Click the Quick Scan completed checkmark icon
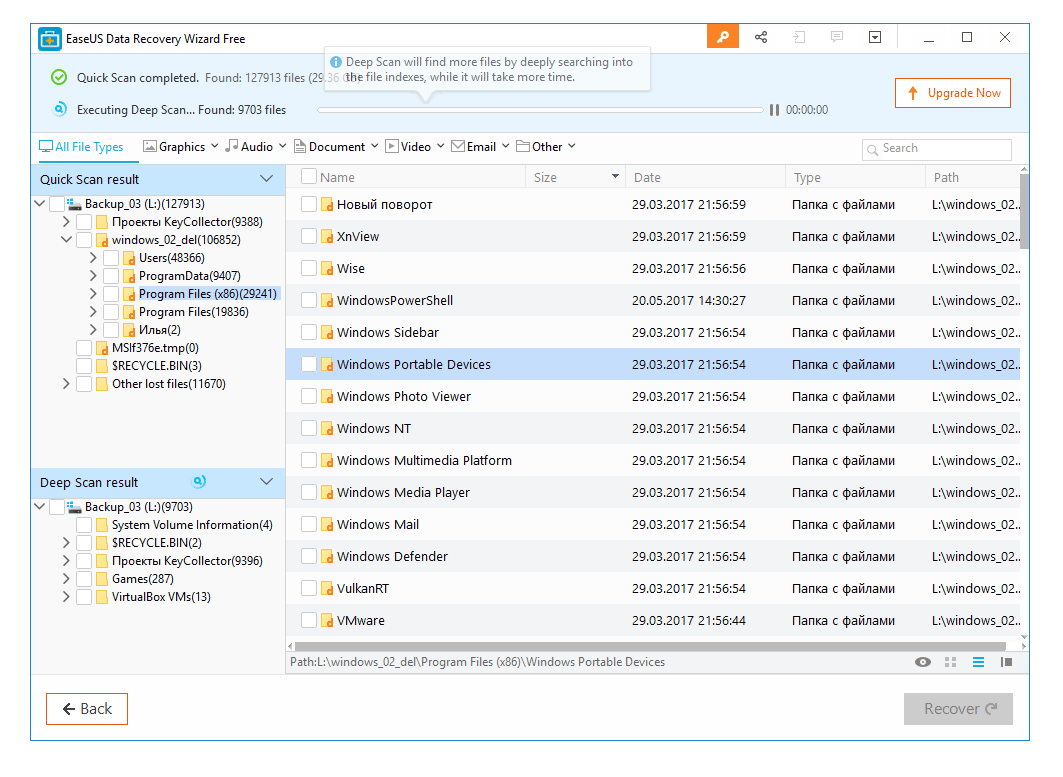Screen dimensions: 1063x777 pos(59,77)
